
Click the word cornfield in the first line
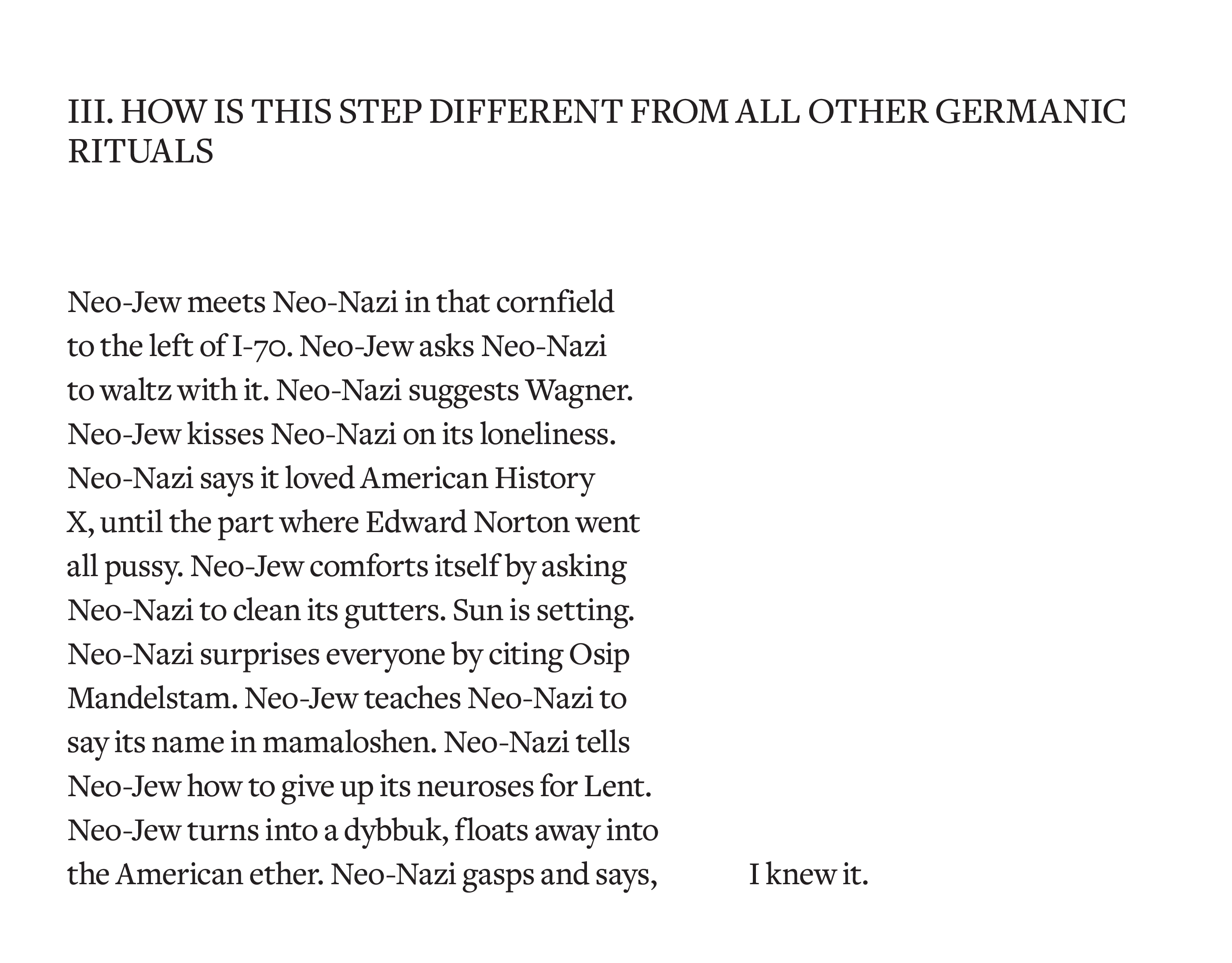tap(555, 302)
